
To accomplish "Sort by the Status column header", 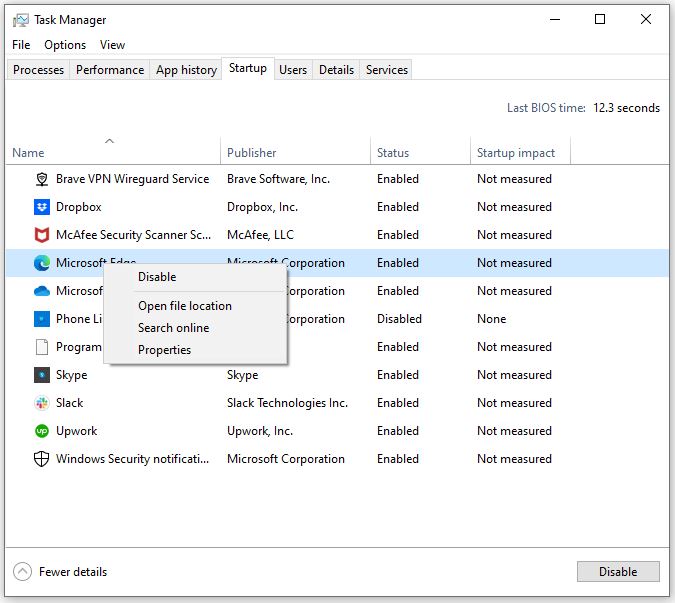I will pyautogui.click(x=420, y=151).
